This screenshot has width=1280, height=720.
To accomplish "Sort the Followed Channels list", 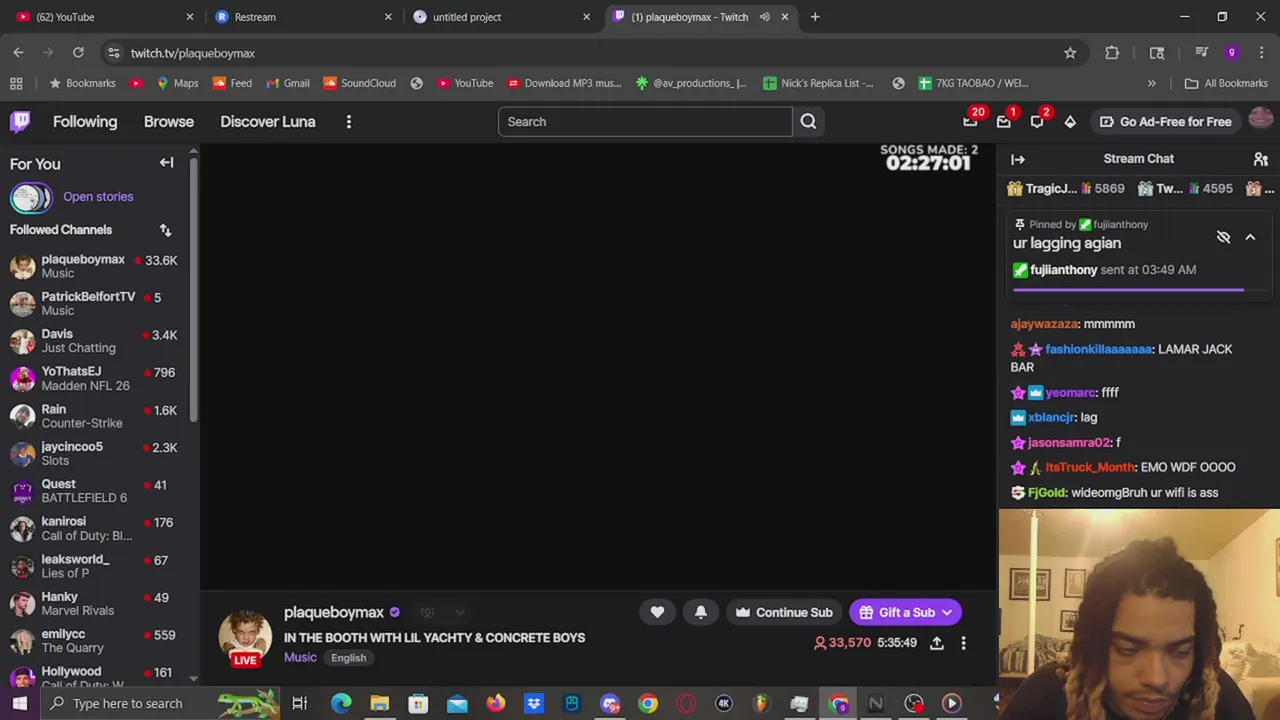I will pyautogui.click(x=165, y=230).
